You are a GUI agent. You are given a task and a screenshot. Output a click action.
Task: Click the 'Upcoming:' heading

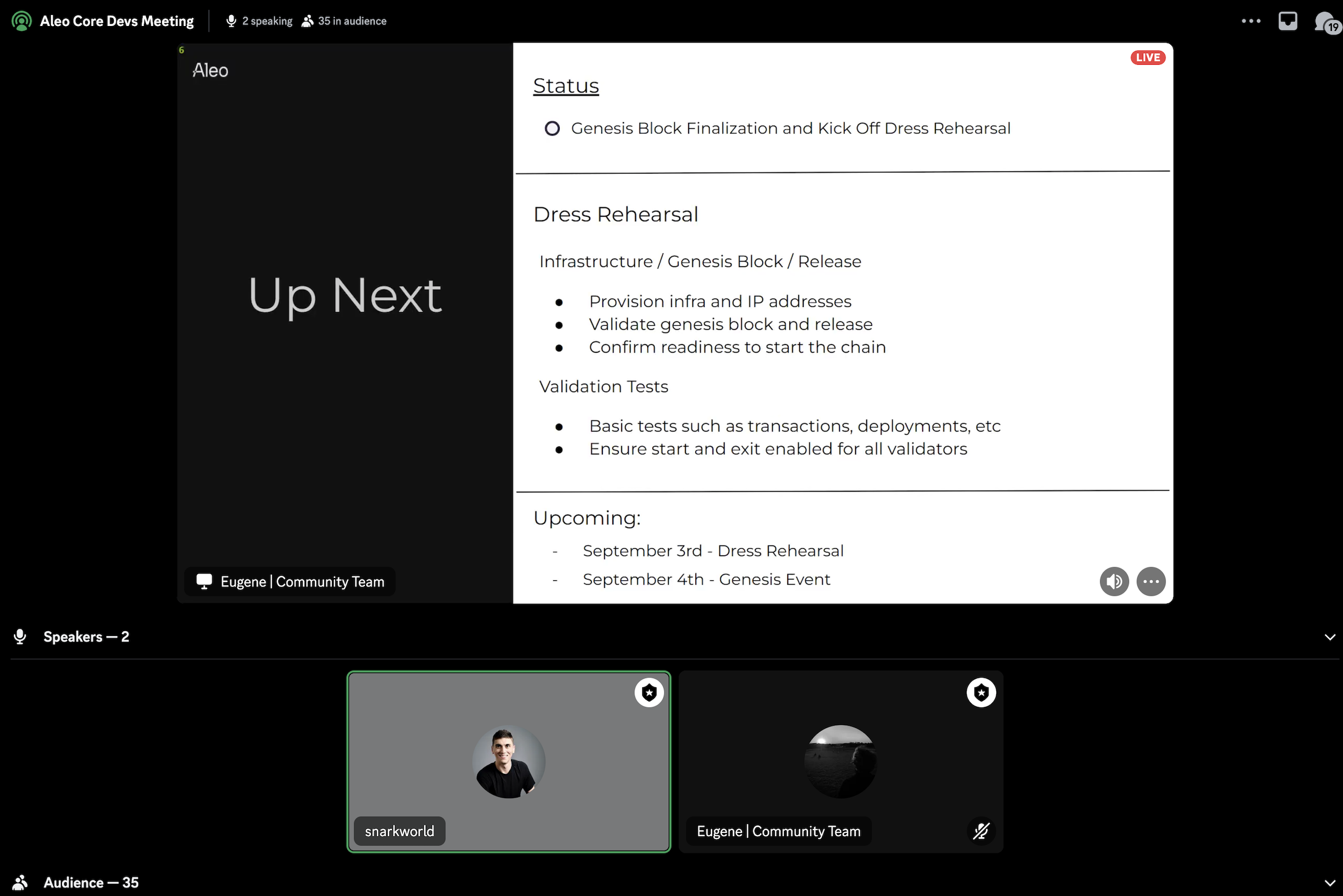(587, 518)
